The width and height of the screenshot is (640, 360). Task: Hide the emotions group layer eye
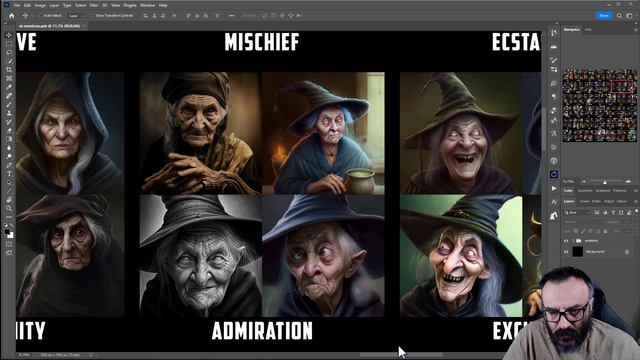(x=566, y=241)
